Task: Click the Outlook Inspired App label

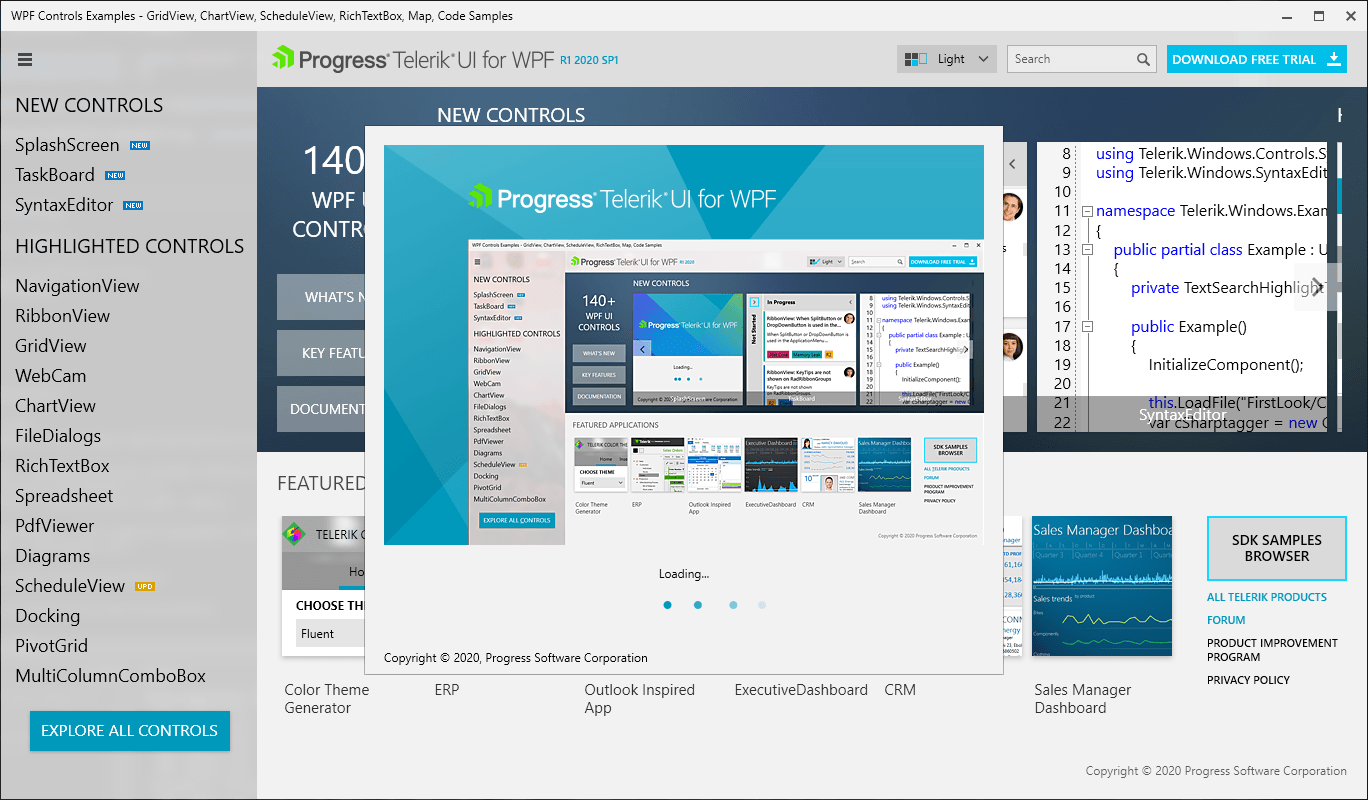Action: pos(640,699)
